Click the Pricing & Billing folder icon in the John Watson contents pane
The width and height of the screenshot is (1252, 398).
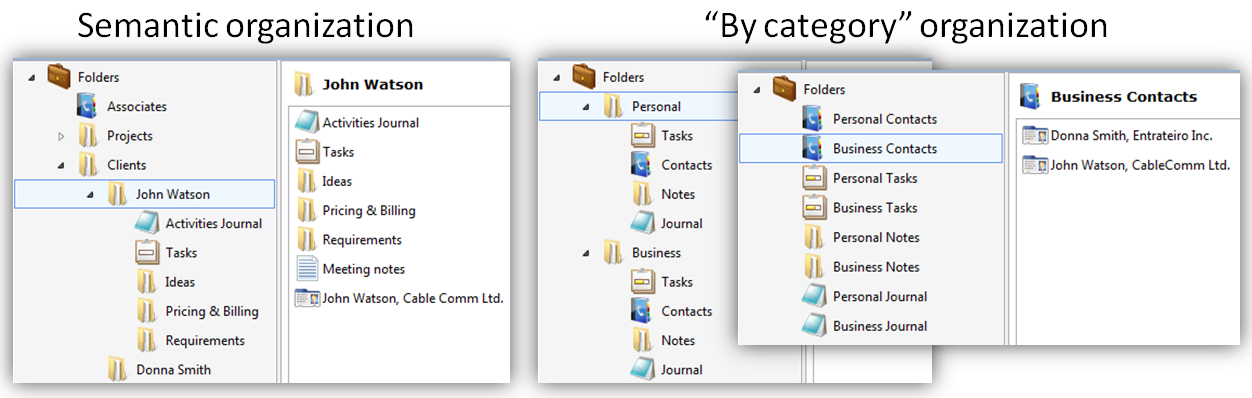pos(306,210)
